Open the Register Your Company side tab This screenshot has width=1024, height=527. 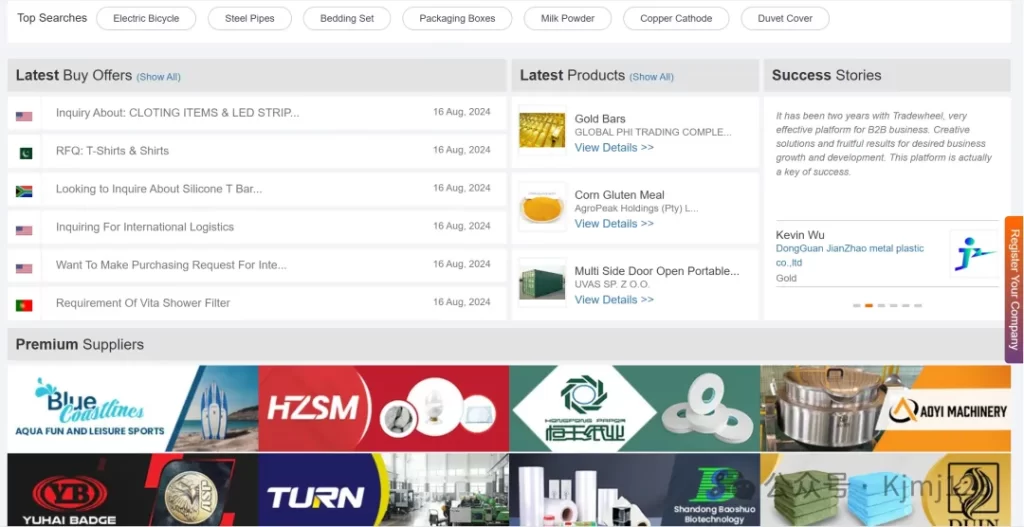coord(1014,290)
